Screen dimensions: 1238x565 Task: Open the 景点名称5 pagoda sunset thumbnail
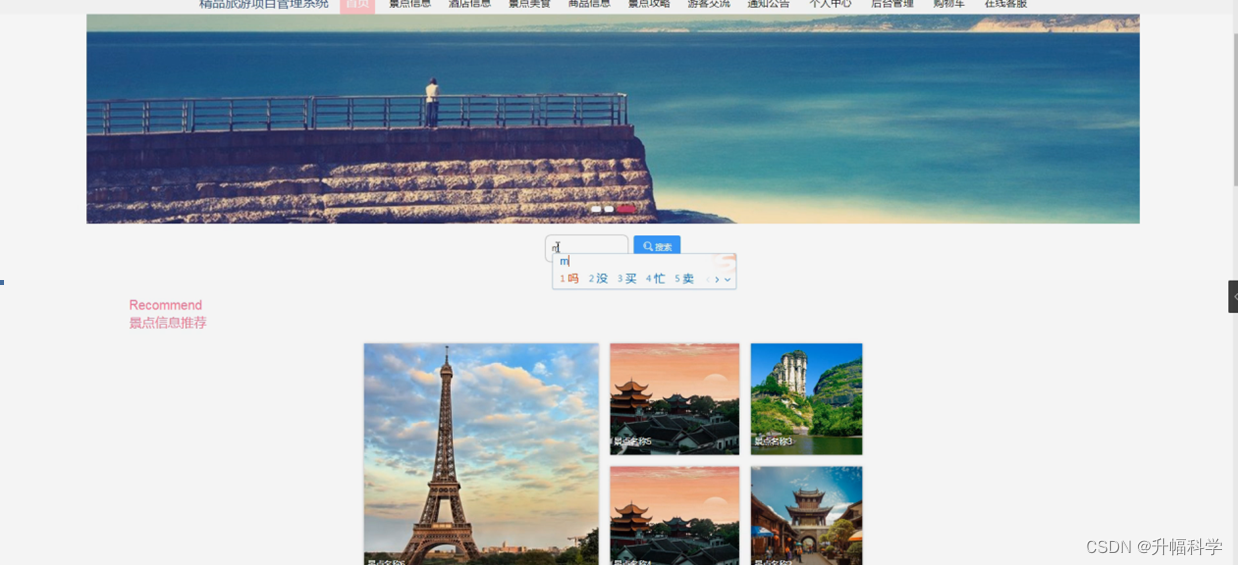point(675,399)
